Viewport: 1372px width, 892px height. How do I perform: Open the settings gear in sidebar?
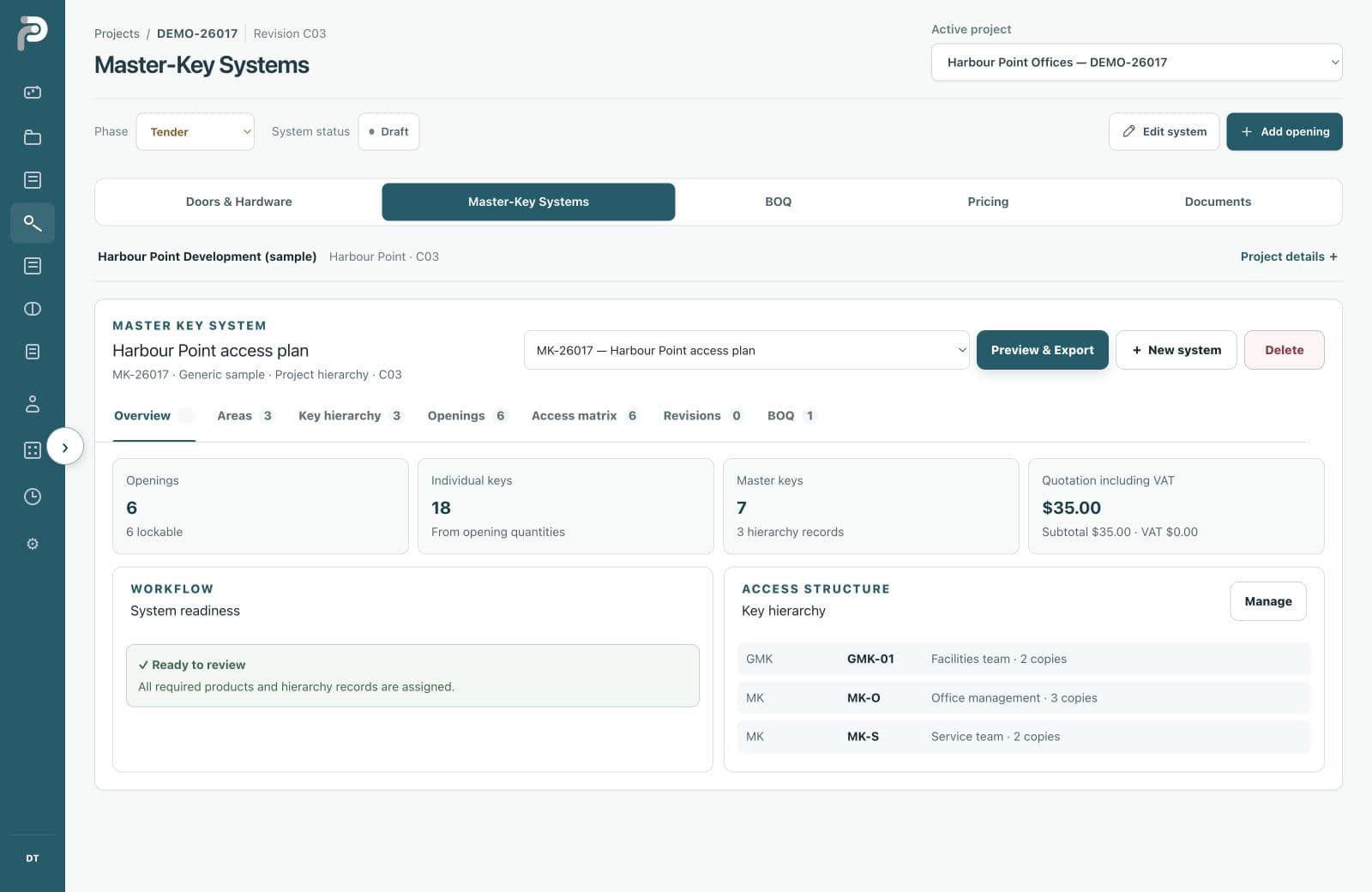tap(33, 544)
